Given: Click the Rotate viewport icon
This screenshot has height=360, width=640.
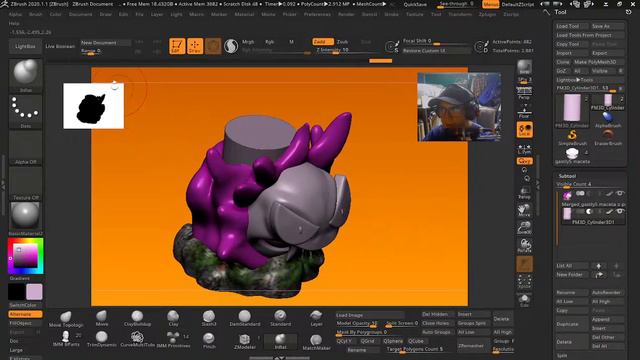Looking at the screenshot, I should [x=524, y=245].
